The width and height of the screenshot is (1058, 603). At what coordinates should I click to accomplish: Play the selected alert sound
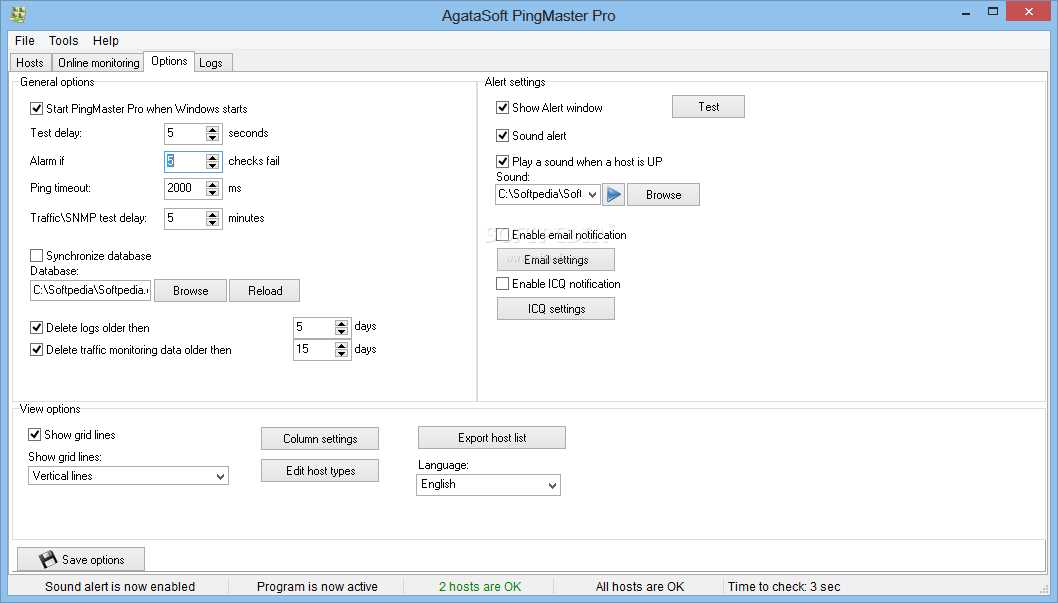point(613,195)
